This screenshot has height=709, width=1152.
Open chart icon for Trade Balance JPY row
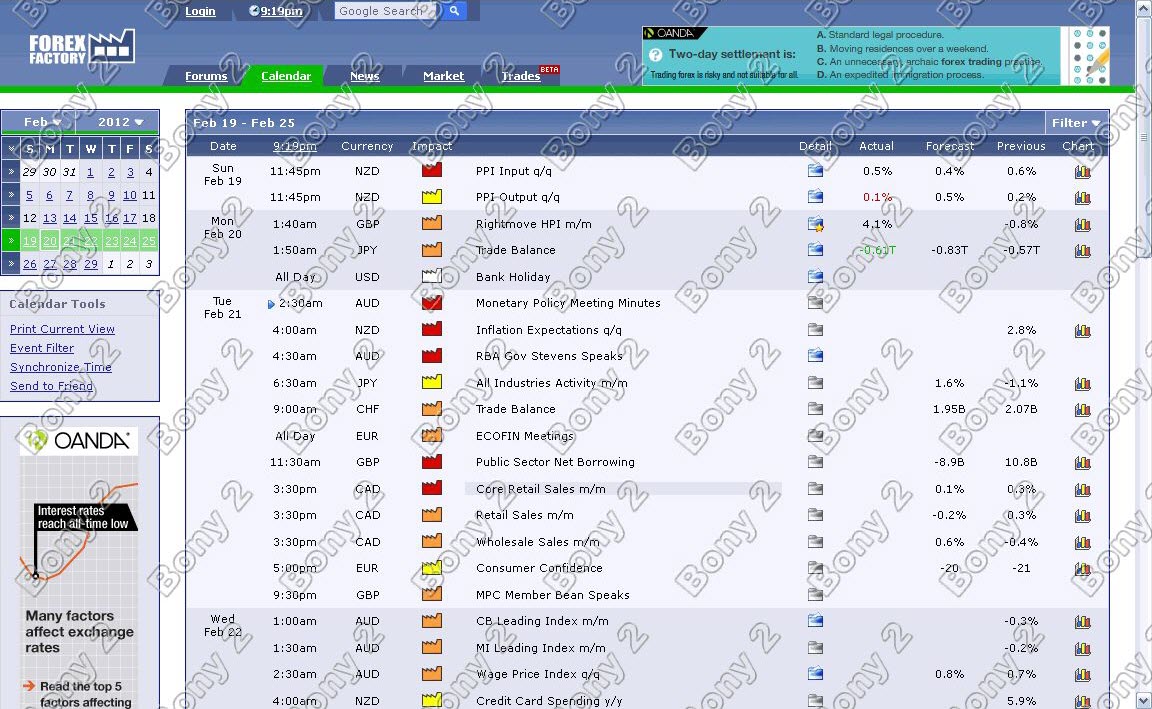click(1082, 250)
